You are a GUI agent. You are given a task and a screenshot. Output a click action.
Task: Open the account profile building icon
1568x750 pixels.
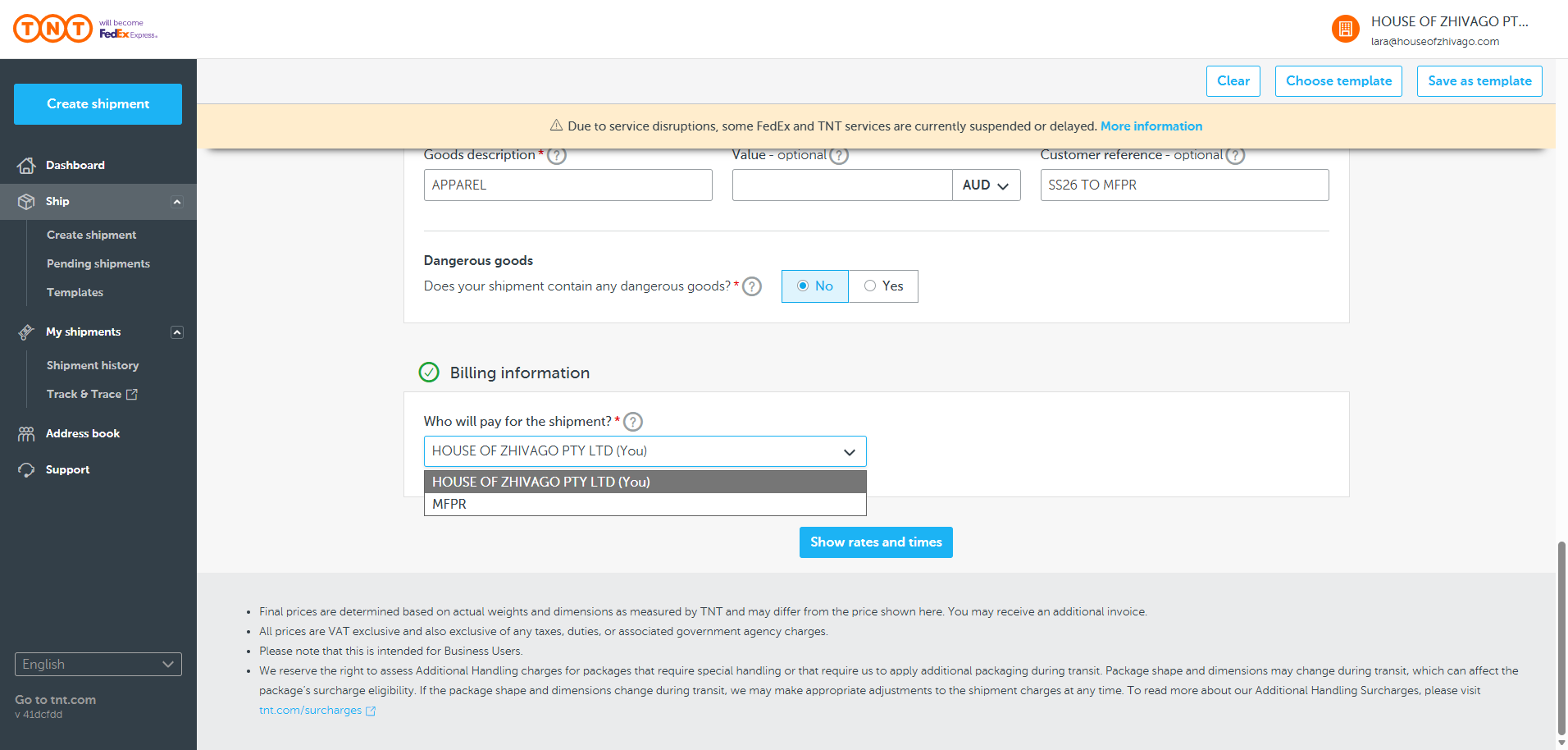(x=1345, y=30)
